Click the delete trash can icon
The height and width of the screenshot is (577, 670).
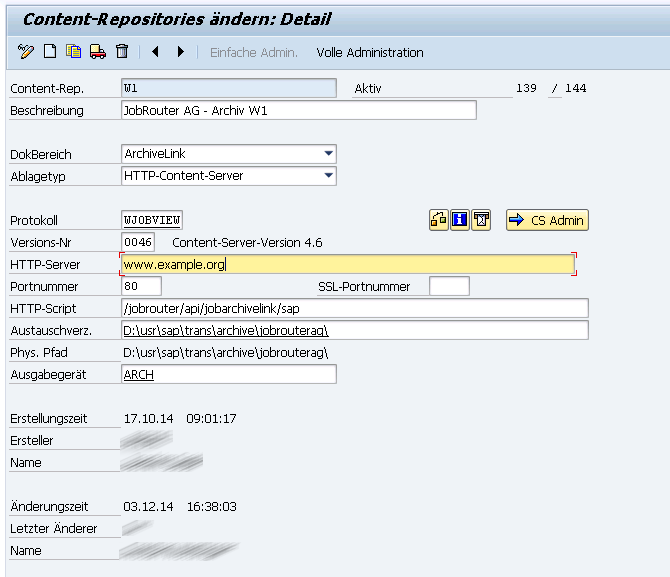click(x=122, y=52)
